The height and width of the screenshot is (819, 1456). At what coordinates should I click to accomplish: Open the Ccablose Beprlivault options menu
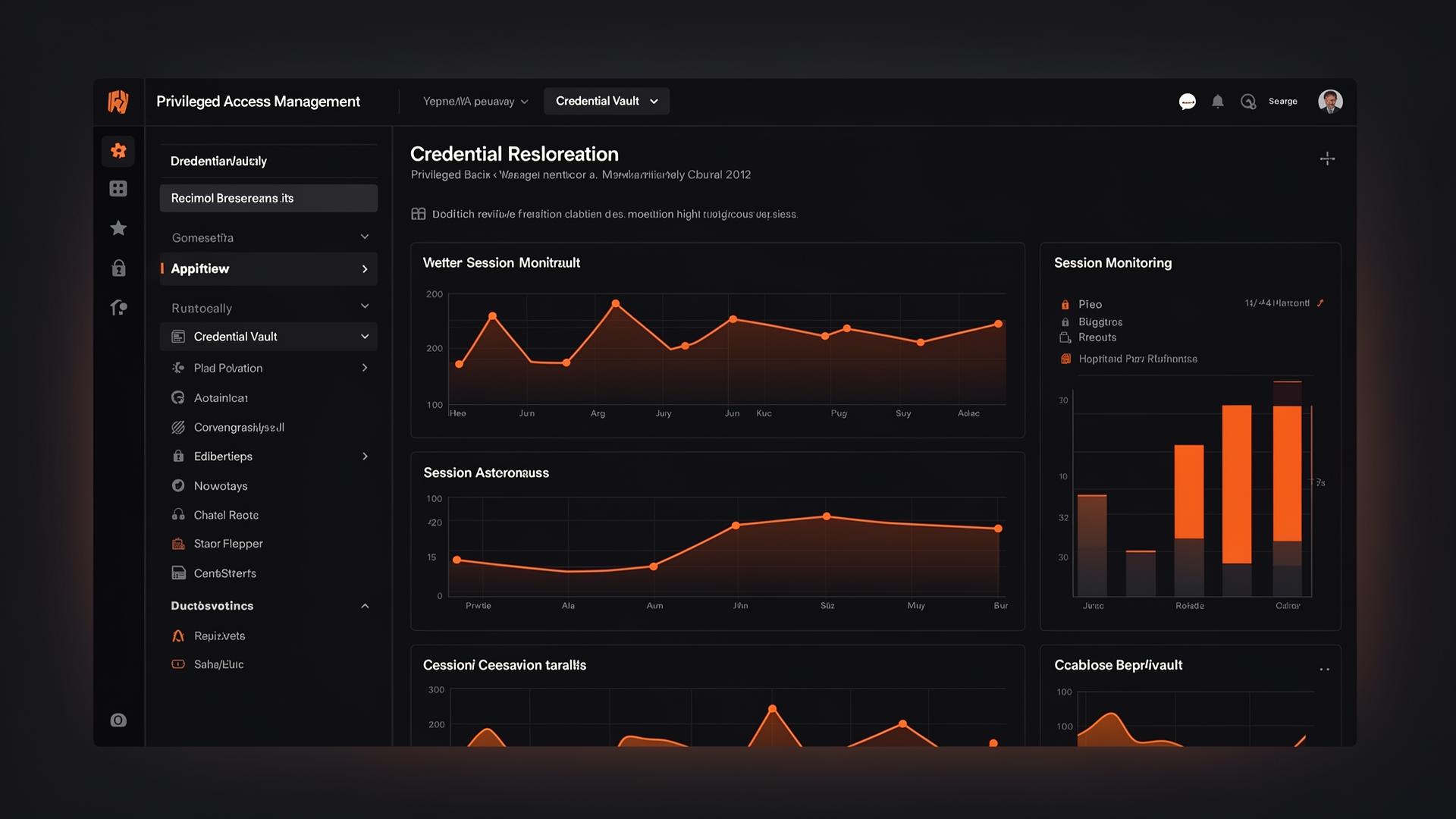1324,669
